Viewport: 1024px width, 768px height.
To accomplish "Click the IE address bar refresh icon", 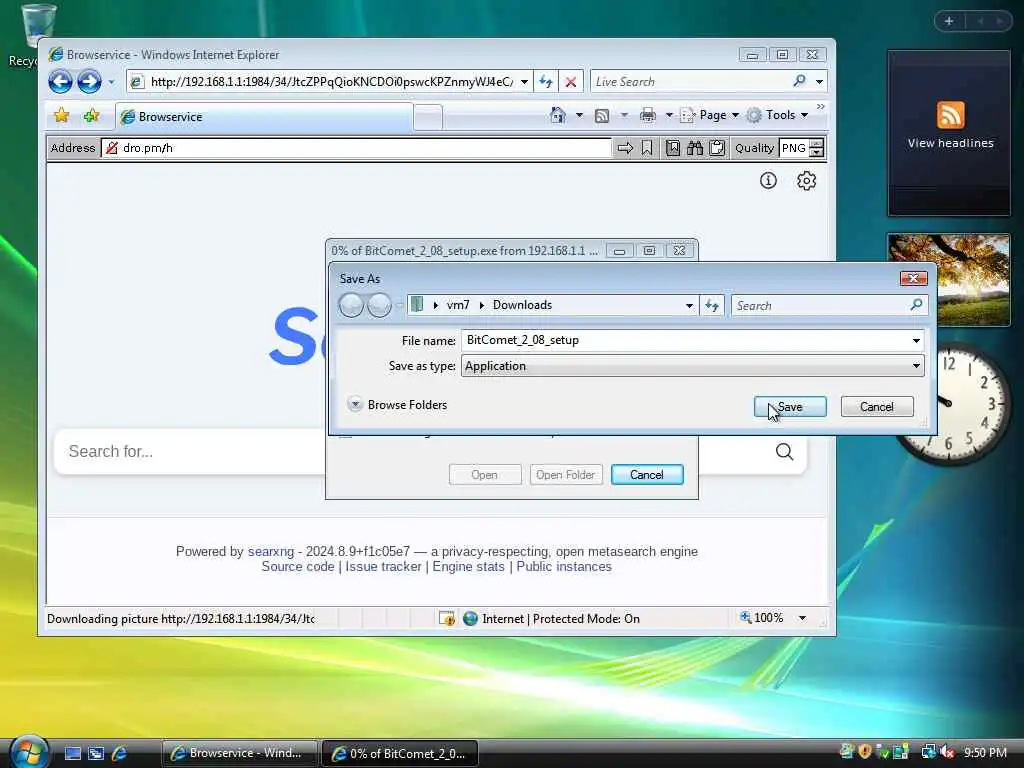I will (546, 82).
